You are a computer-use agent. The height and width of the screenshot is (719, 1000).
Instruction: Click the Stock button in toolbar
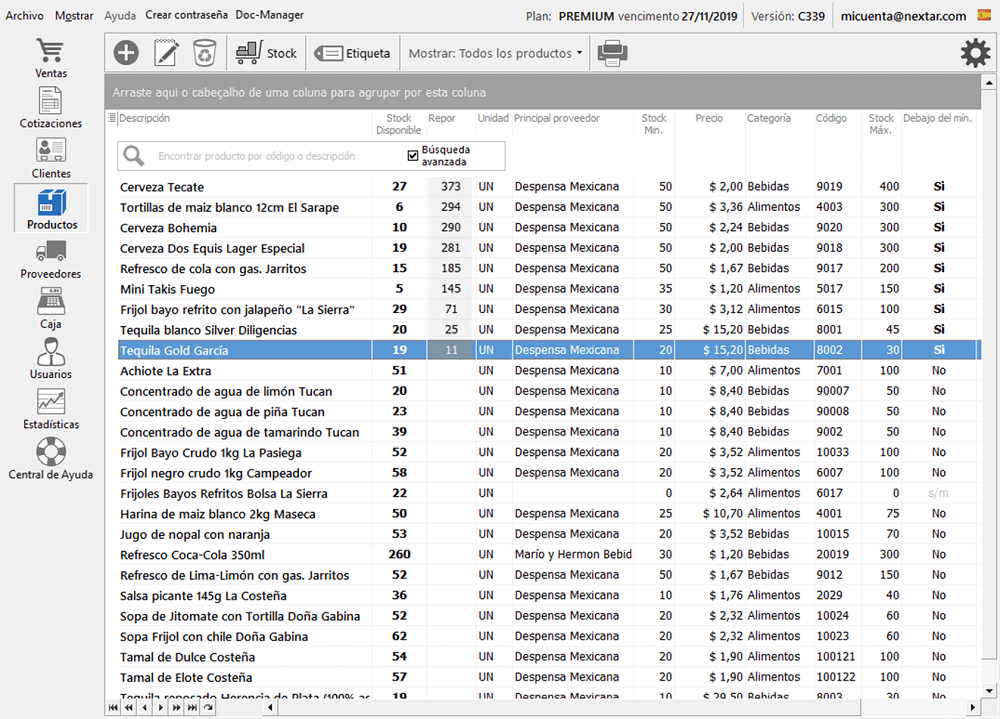click(x=267, y=53)
